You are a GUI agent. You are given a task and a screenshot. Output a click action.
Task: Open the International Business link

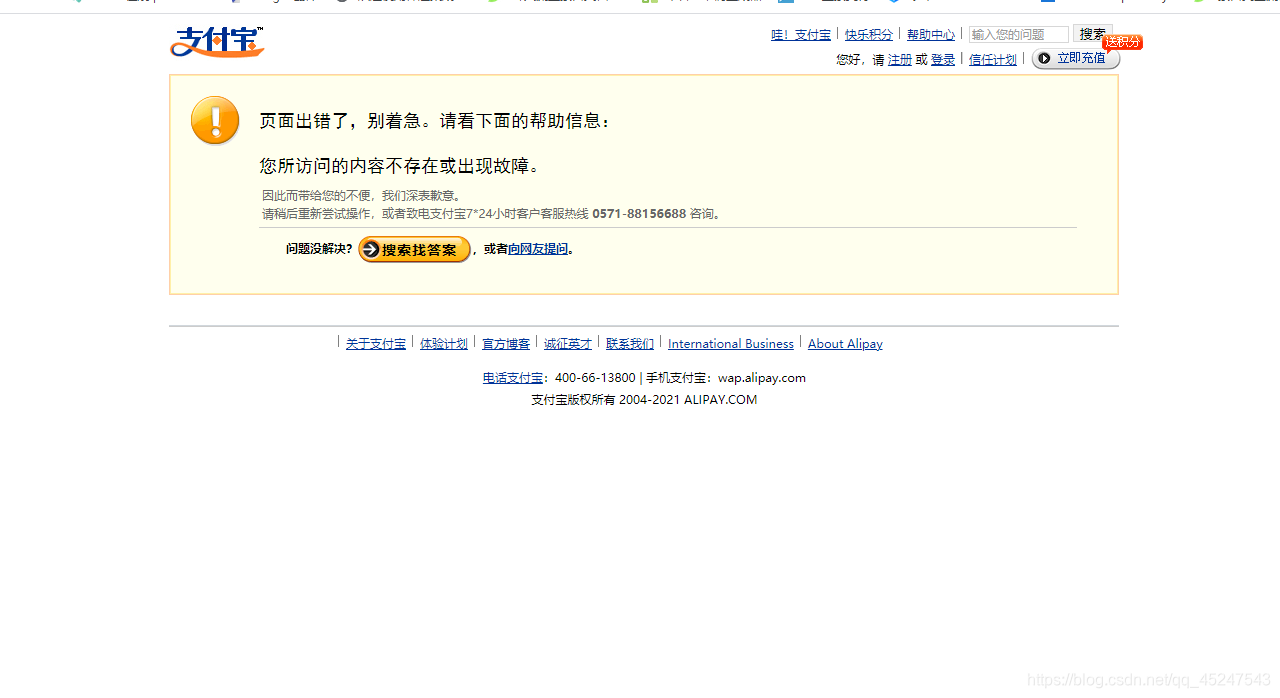[x=731, y=344]
